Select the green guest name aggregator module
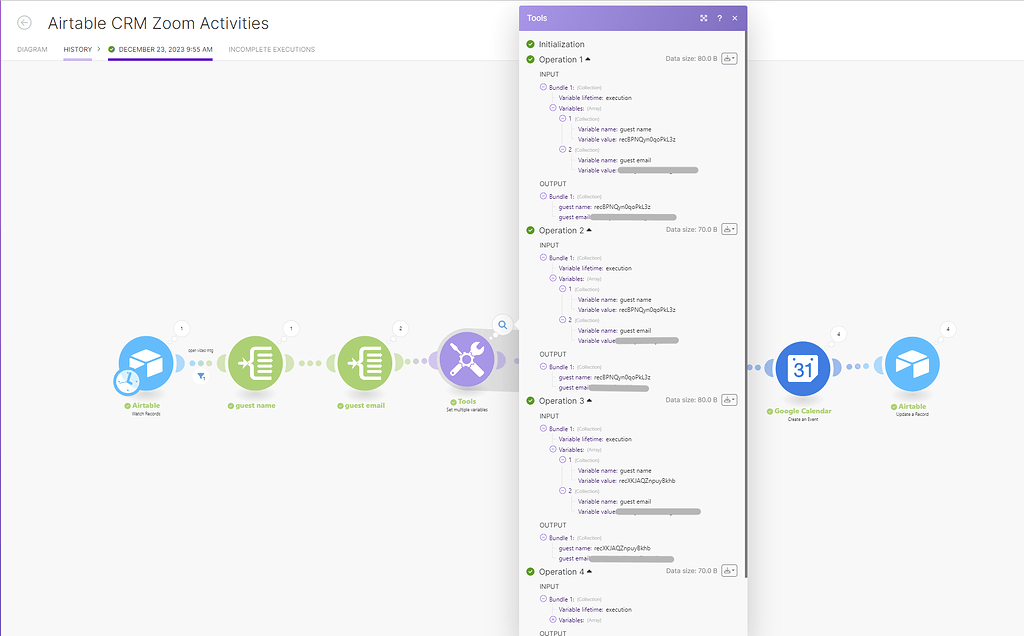This screenshot has height=636, width=1024. [x=255, y=363]
